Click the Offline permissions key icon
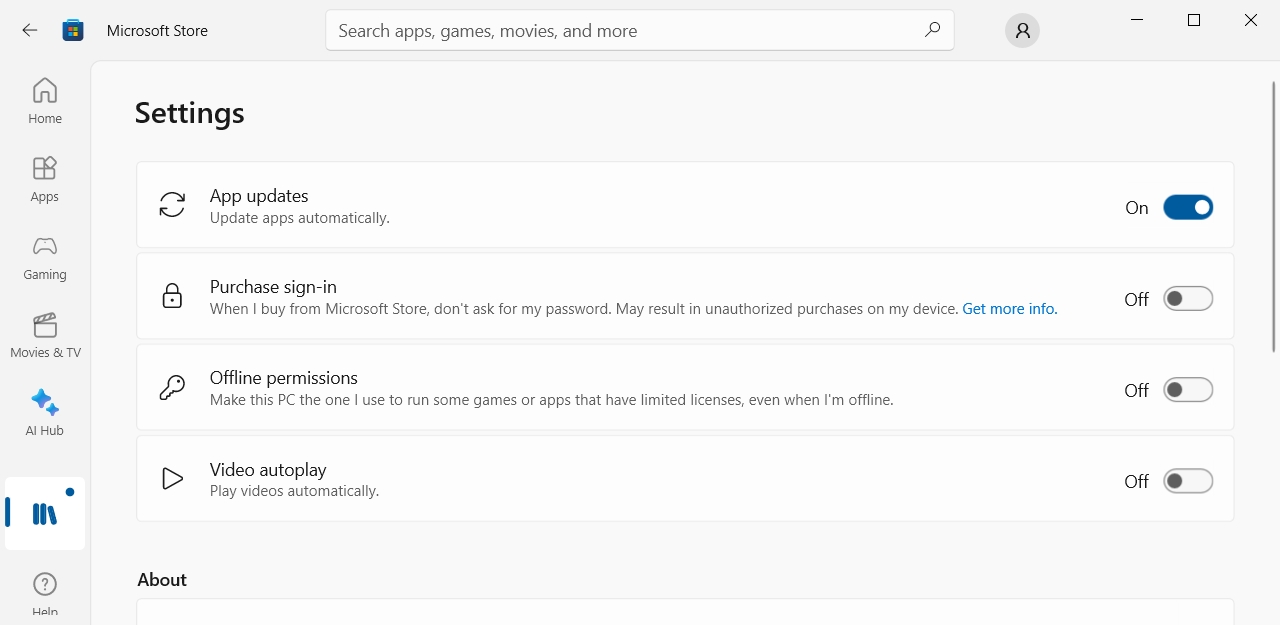The height and width of the screenshot is (625, 1280). coord(172,387)
